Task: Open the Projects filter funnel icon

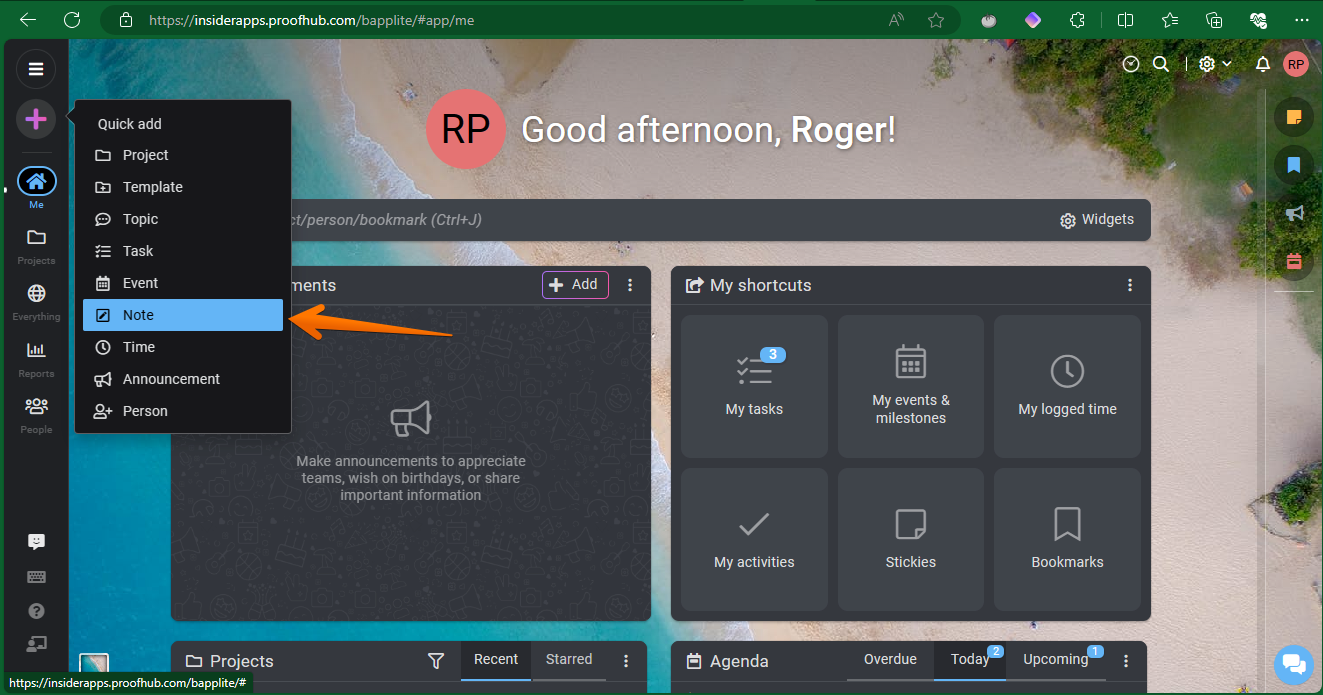Action: tap(435, 661)
